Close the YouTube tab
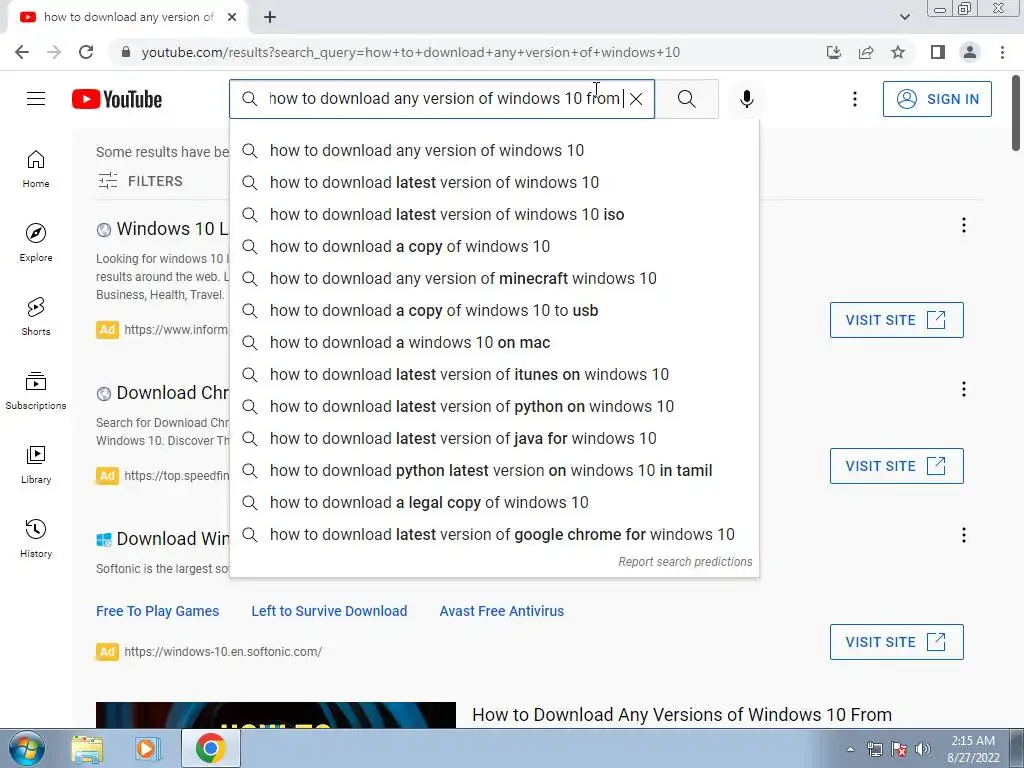The height and width of the screenshot is (768, 1024). (232, 17)
